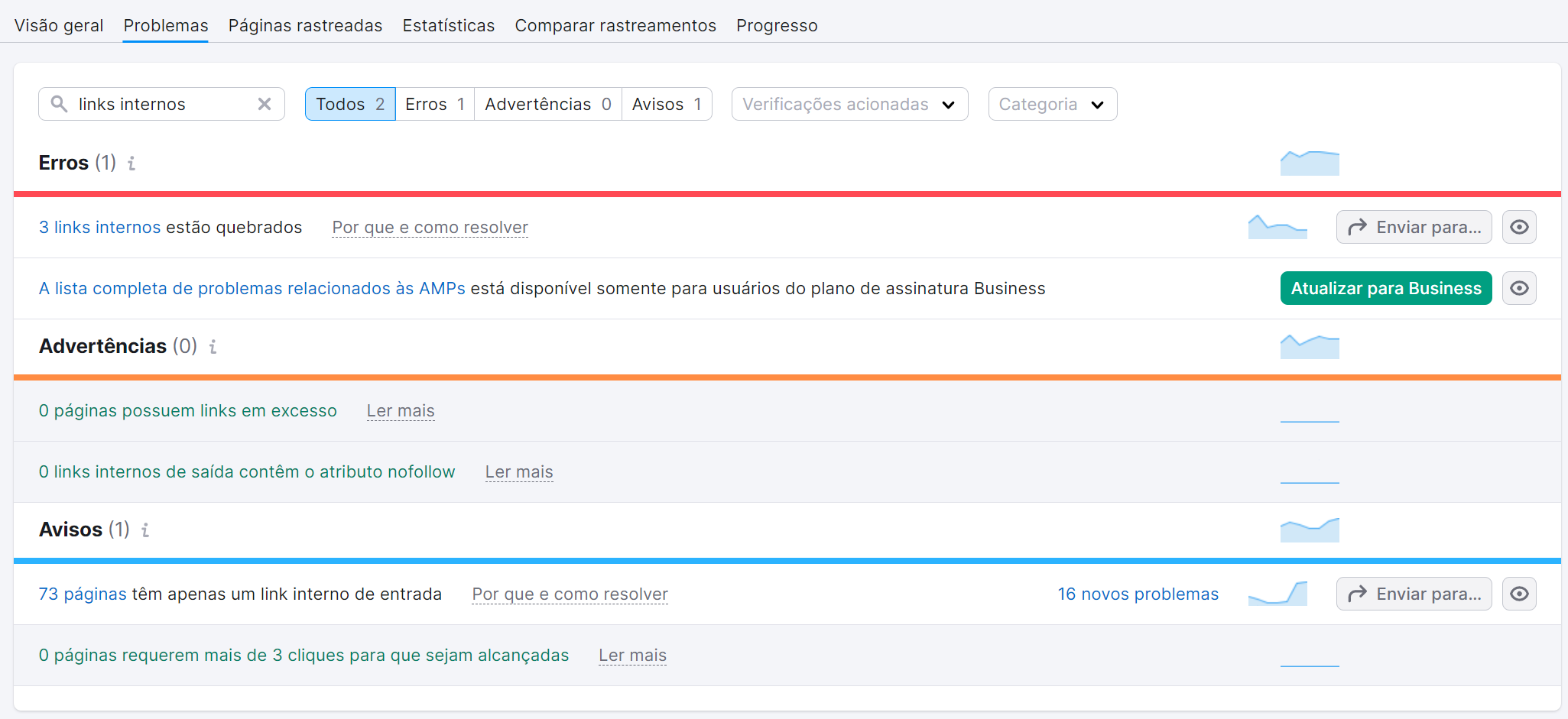Switch to the Páginas rastreadas tab
This screenshot has height=719, width=1568.
click(x=304, y=25)
